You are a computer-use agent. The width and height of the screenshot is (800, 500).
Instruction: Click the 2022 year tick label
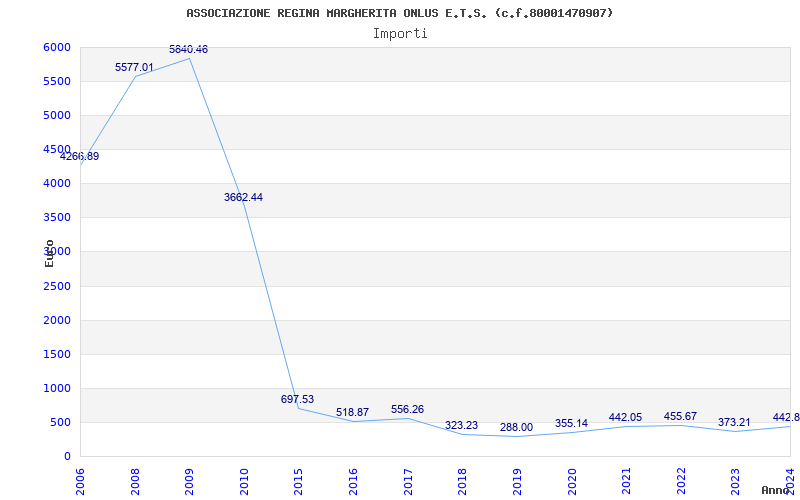681,482
